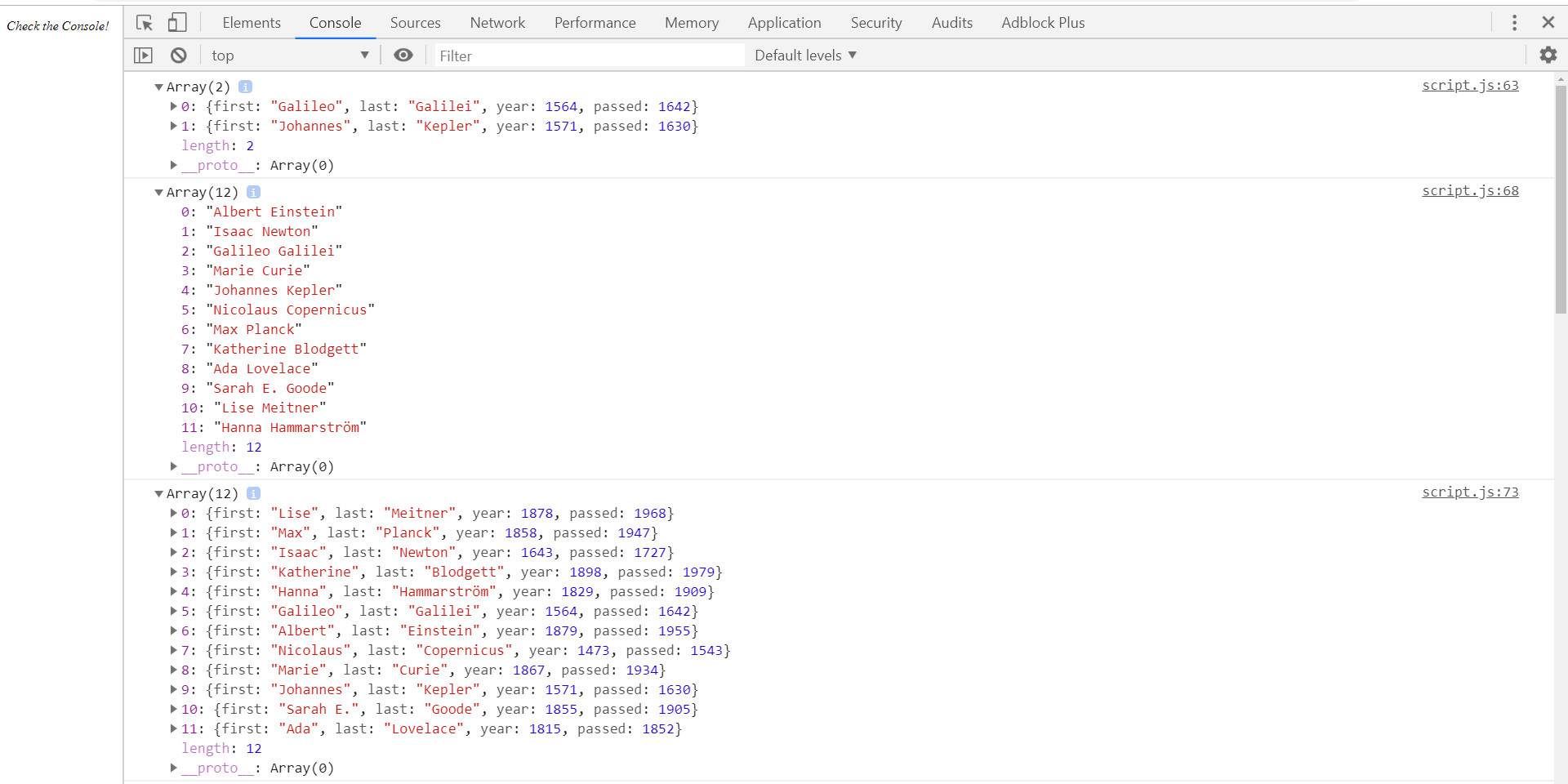Open the script.js:68 source link
The height and width of the screenshot is (784, 1568).
coord(1470,190)
